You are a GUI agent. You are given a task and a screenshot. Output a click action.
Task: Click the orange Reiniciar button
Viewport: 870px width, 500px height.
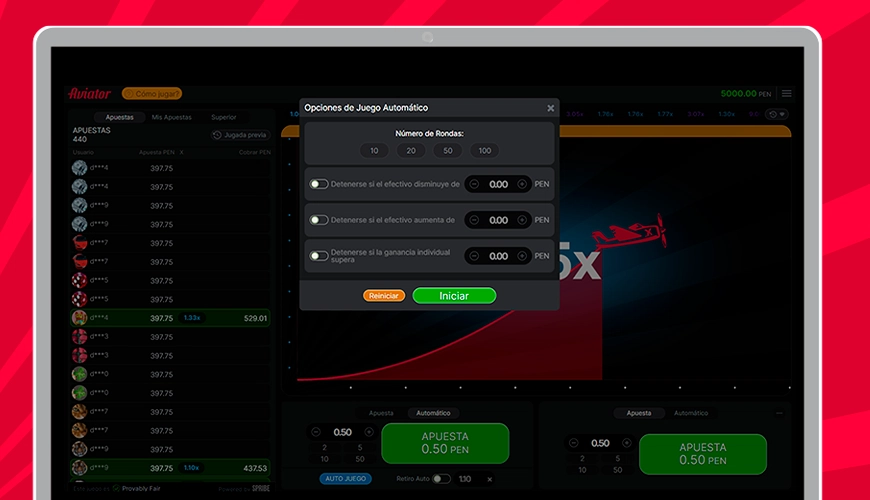(x=384, y=296)
